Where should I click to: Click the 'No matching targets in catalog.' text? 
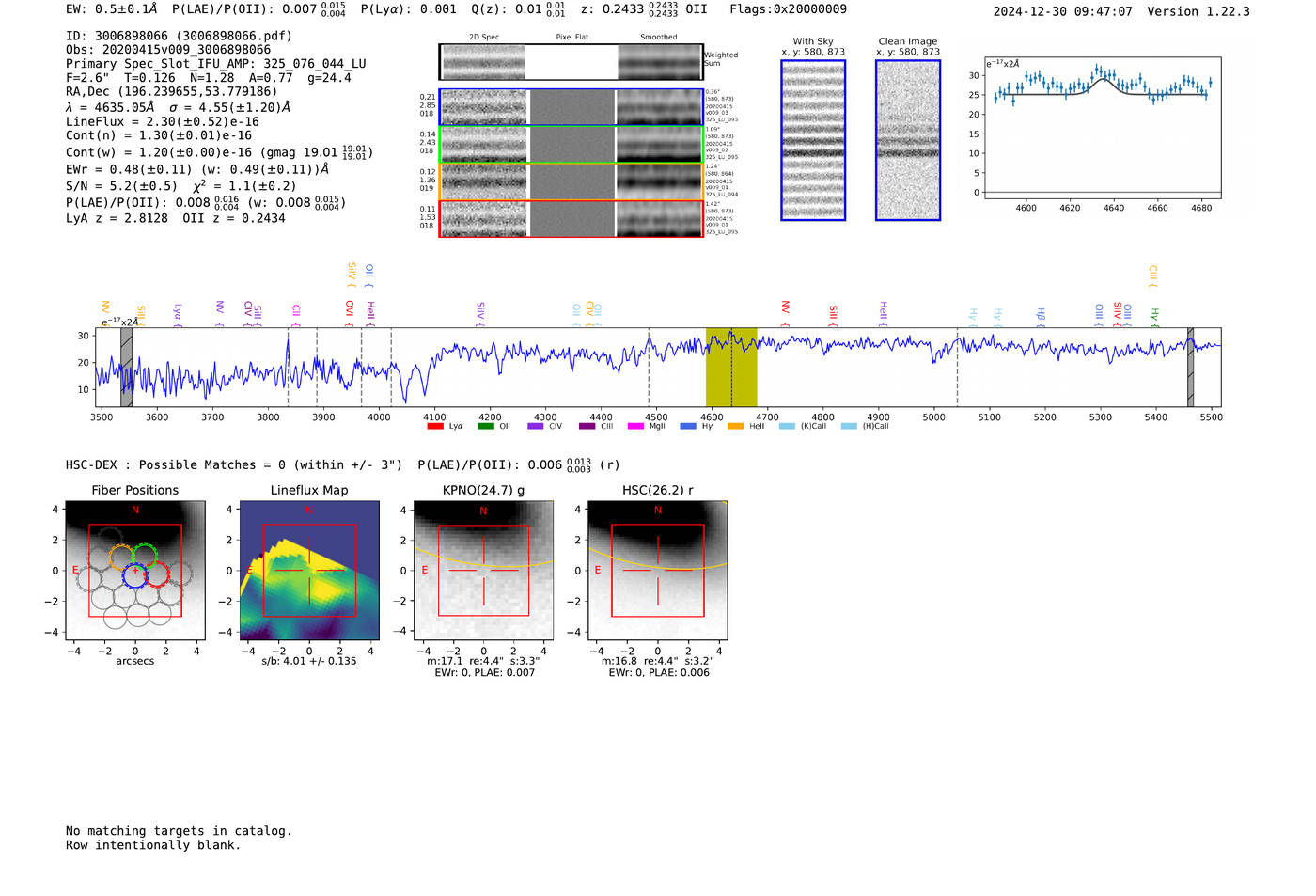click(179, 831)
